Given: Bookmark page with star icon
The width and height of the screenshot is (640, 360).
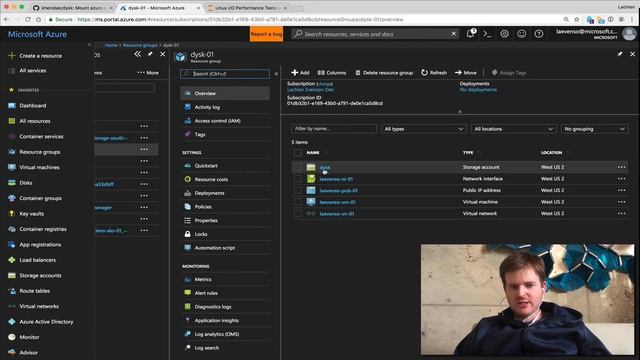Looking at the screenshot, I should [576, 19].
